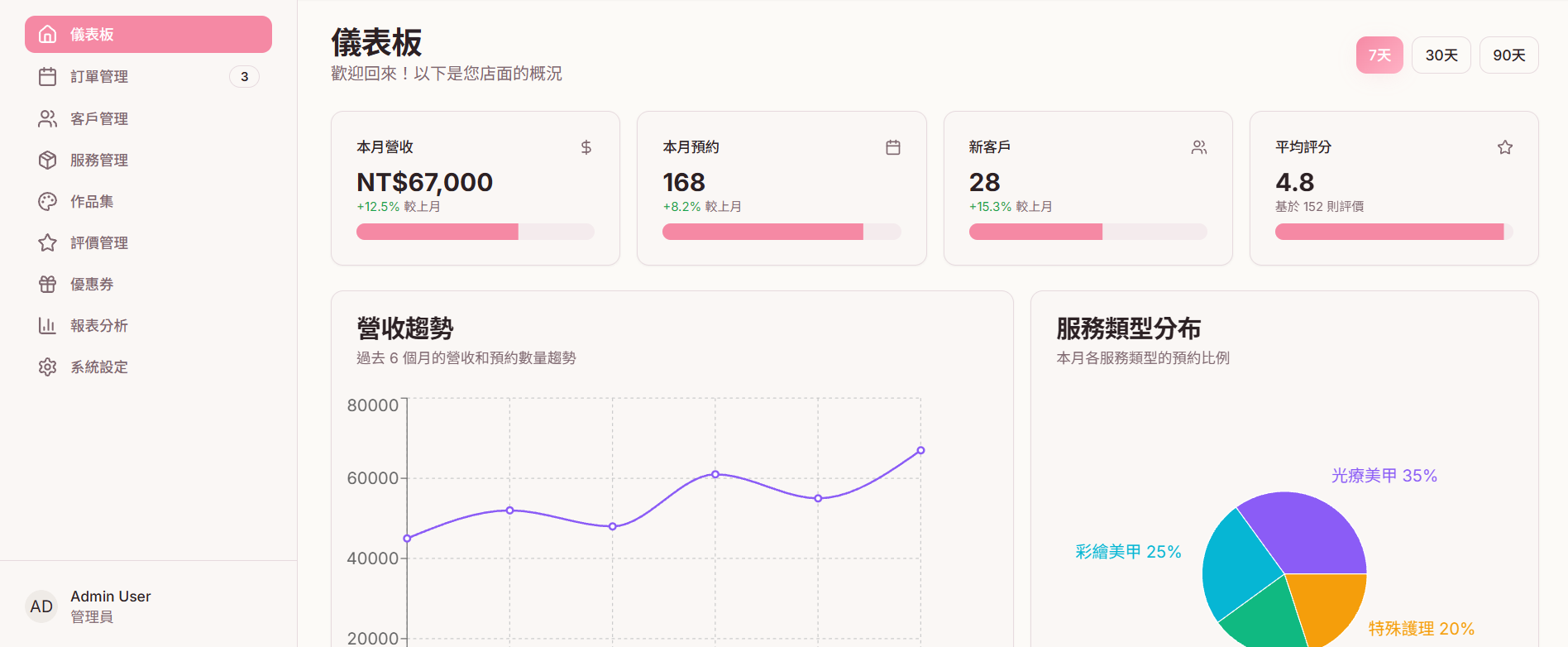
Task: Click the bar chart icon for 報表分析
Action: [x=48, y=325]
